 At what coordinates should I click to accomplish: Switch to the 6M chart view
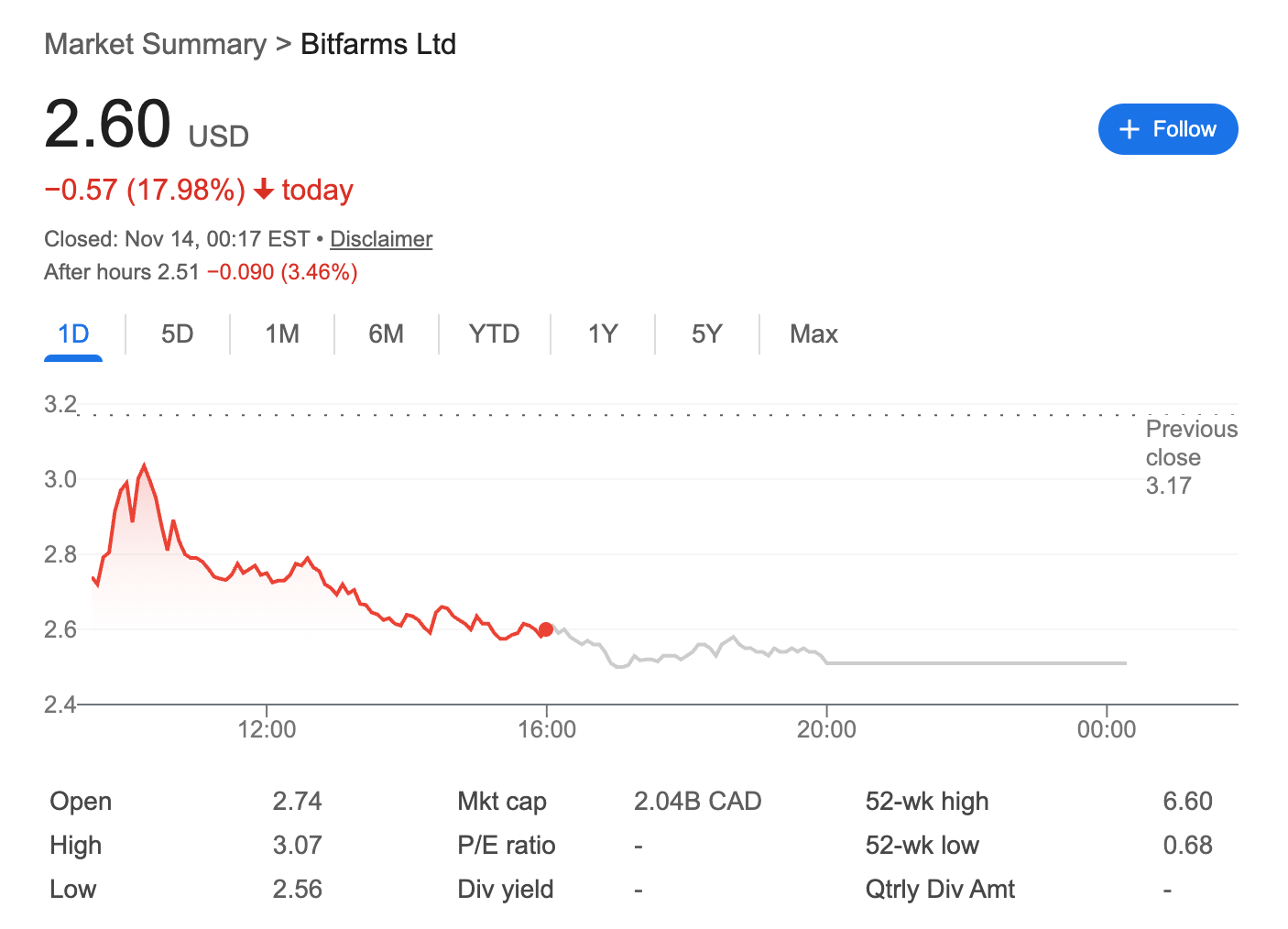pos(386,334)
